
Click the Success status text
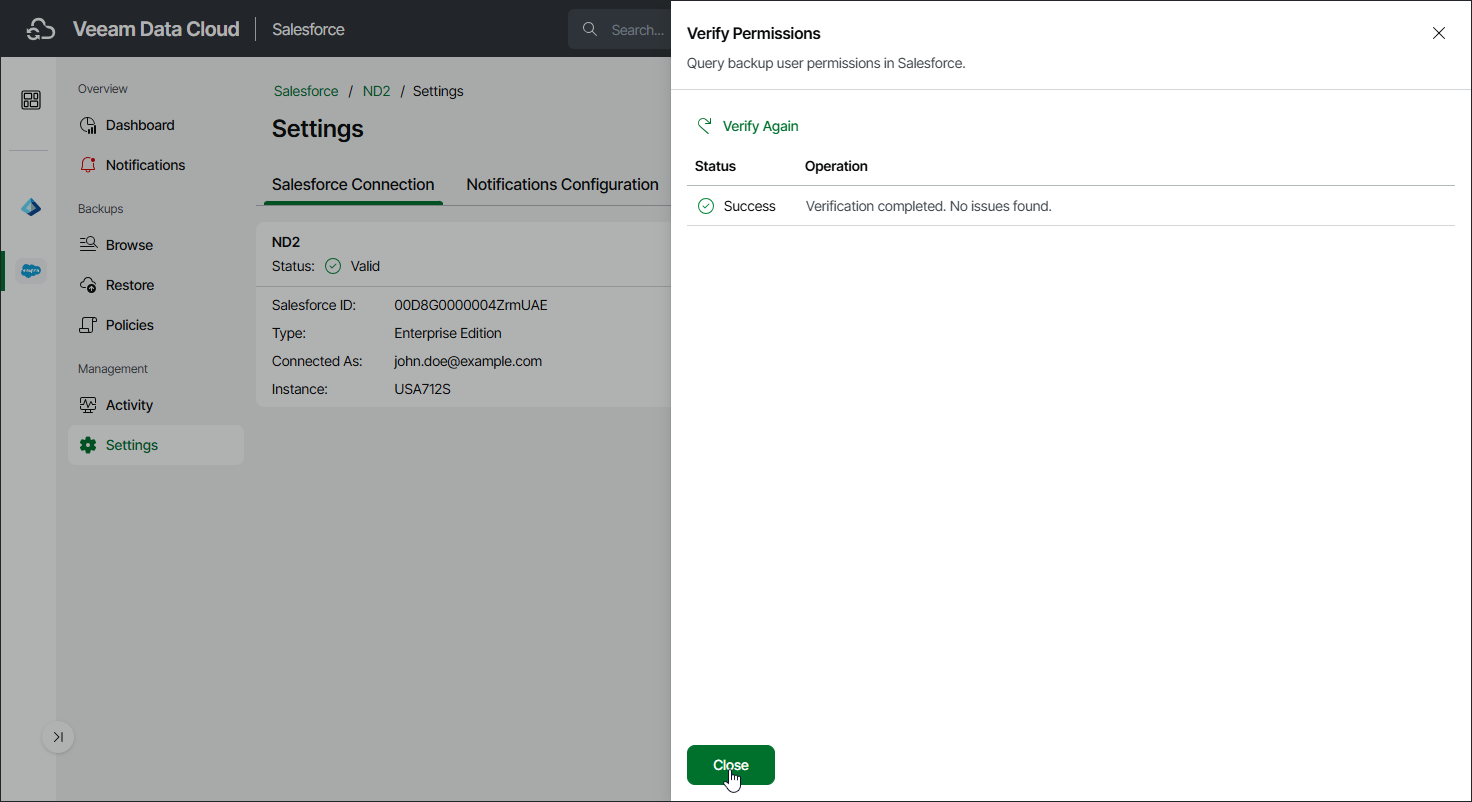point(750,206)
